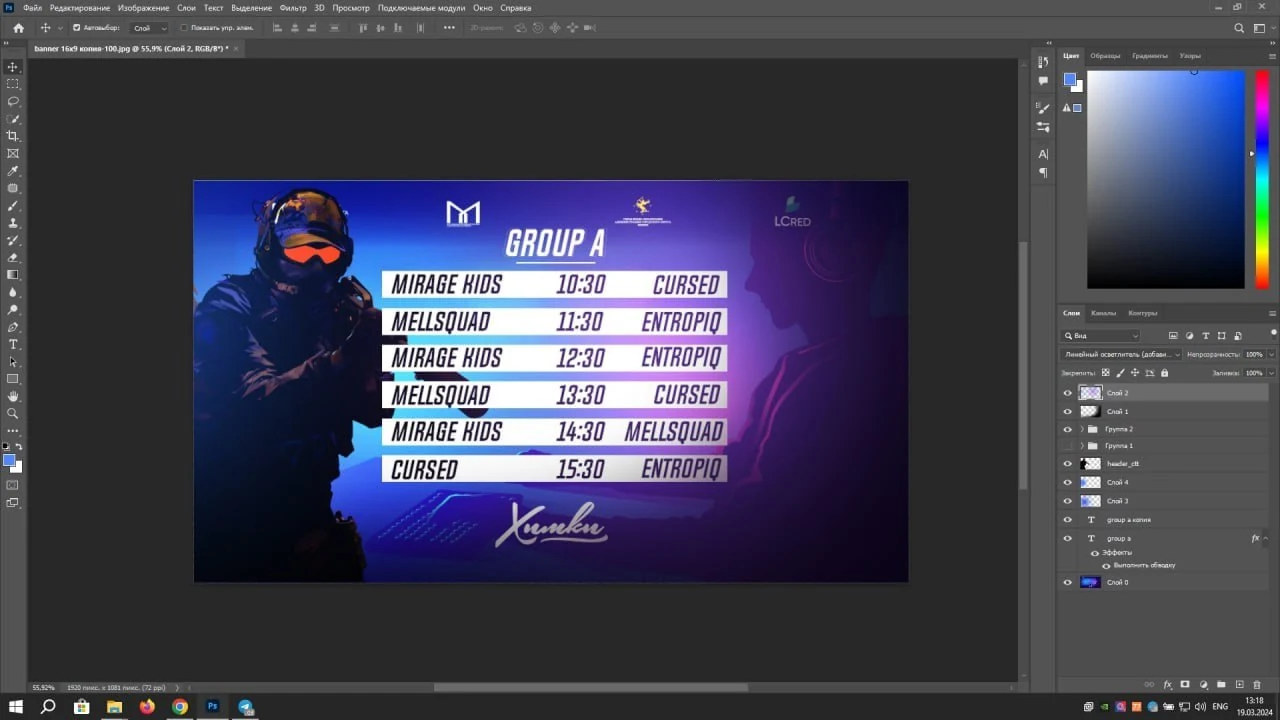Expand Группа 1 folder arrow
This screenshot has height=720, width=1280.
coord(1082,446)
